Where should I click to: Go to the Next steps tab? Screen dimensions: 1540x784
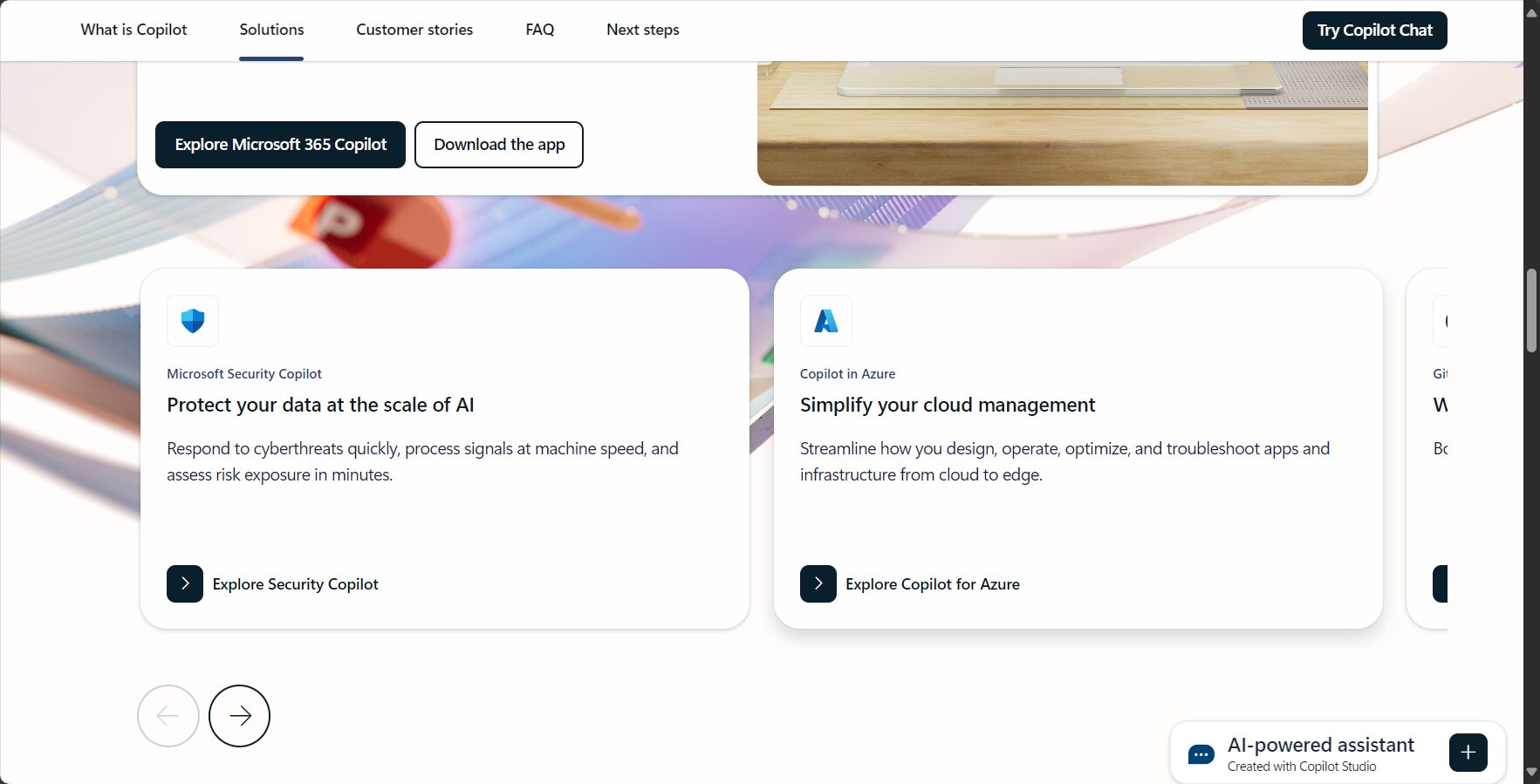643,30
